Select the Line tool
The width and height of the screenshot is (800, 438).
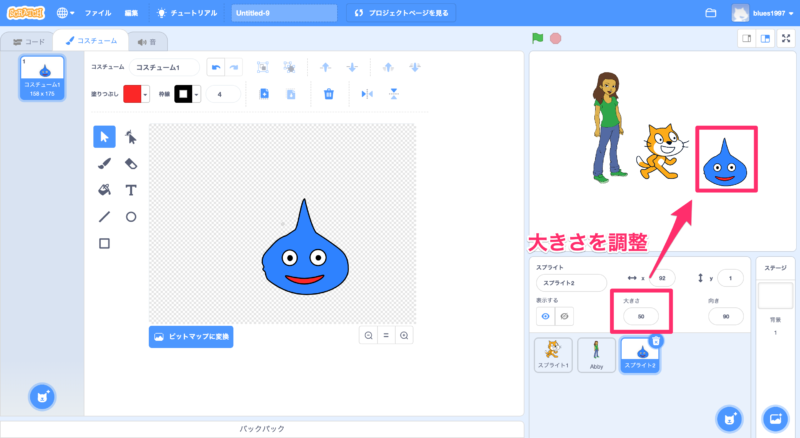click(x=104, y=216)
